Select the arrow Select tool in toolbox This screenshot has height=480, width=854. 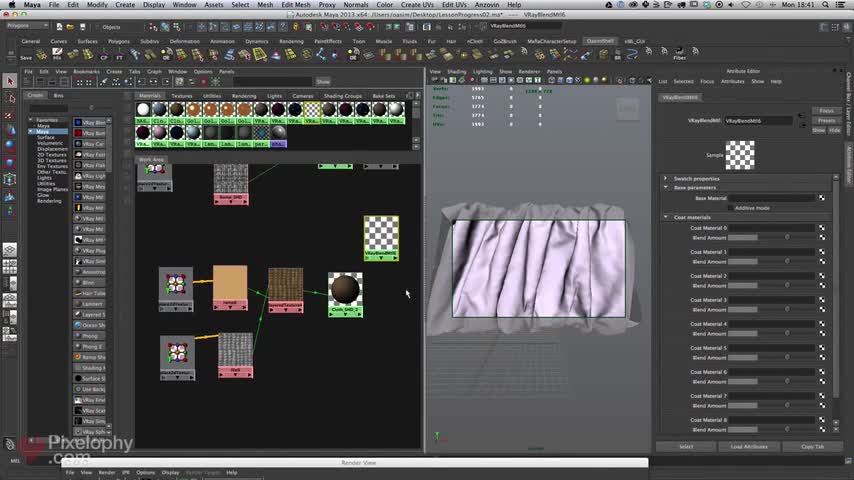tap(10, 81)
